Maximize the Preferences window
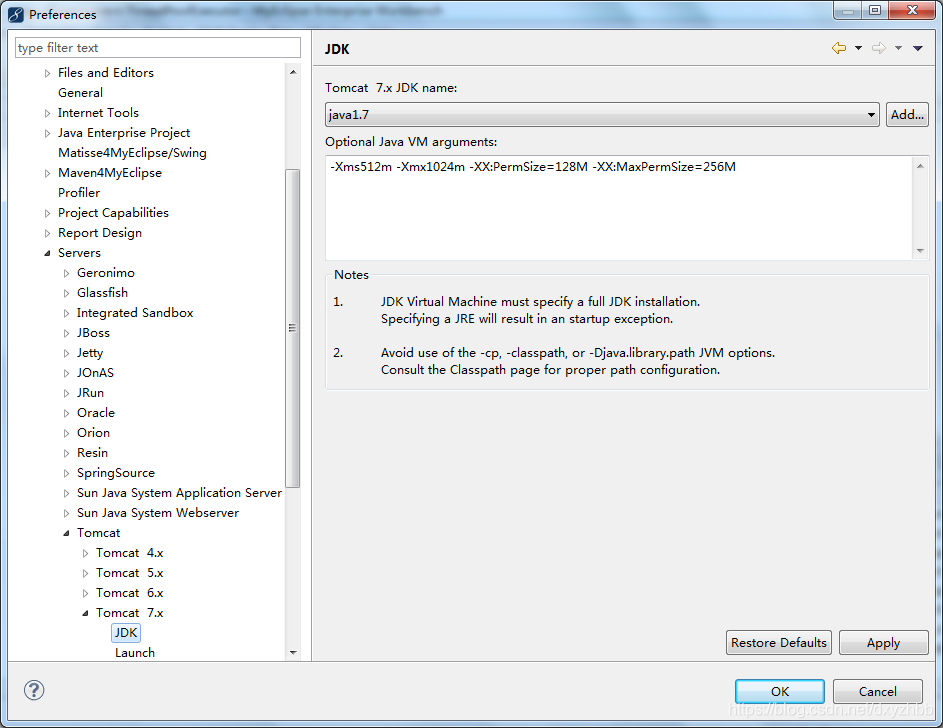This screenshot has width=943, height=728. 875,10
